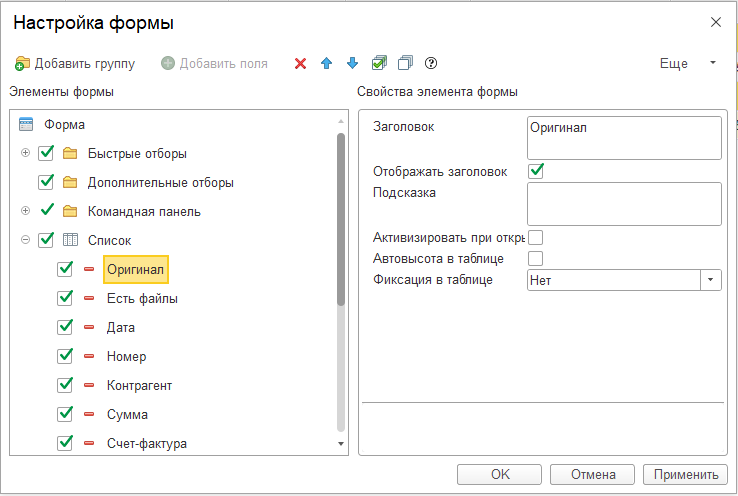Image resolution: width=738 pixels, height=496 pixels.
Task: Click the Дополнительные отборы folder icon
Action: (70, 183)
